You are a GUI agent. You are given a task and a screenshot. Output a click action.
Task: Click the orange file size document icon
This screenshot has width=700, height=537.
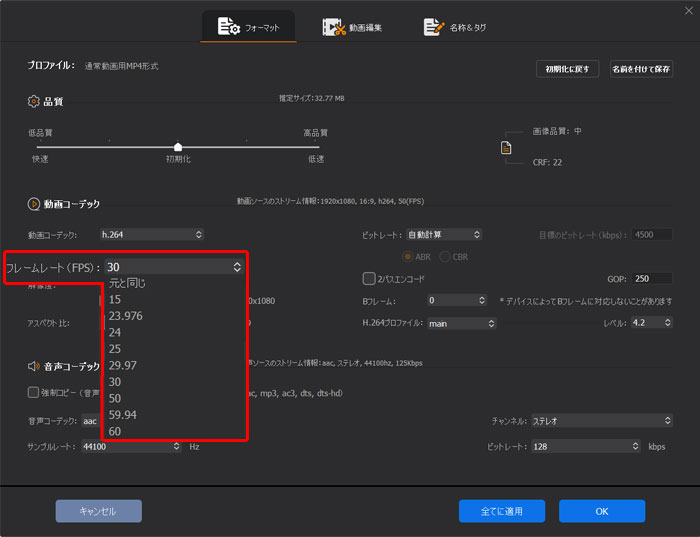[x=506, y=147]
